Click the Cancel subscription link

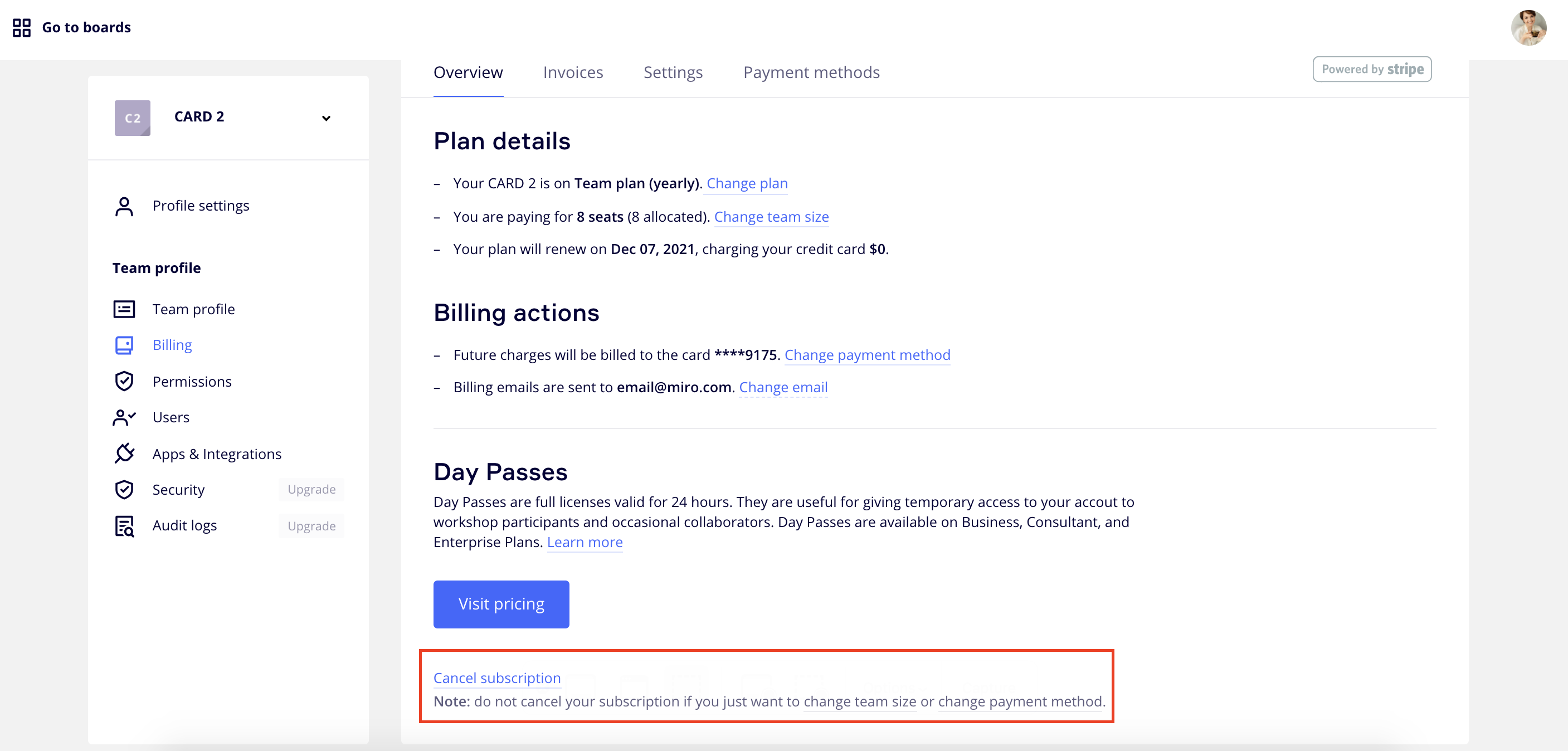click(496, 678)
